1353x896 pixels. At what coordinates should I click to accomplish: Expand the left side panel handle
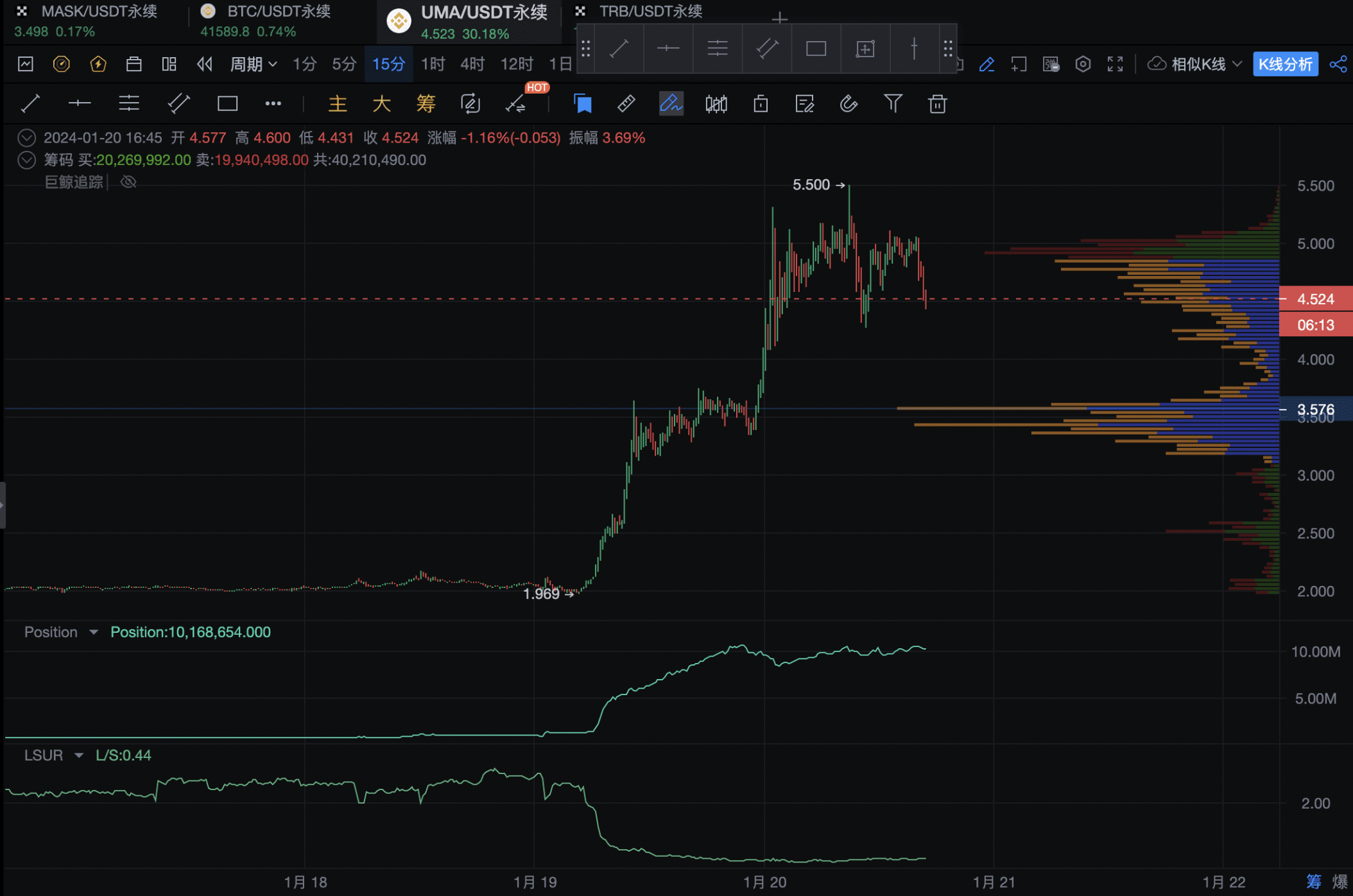pyautogui.click(x=3, y=505)
